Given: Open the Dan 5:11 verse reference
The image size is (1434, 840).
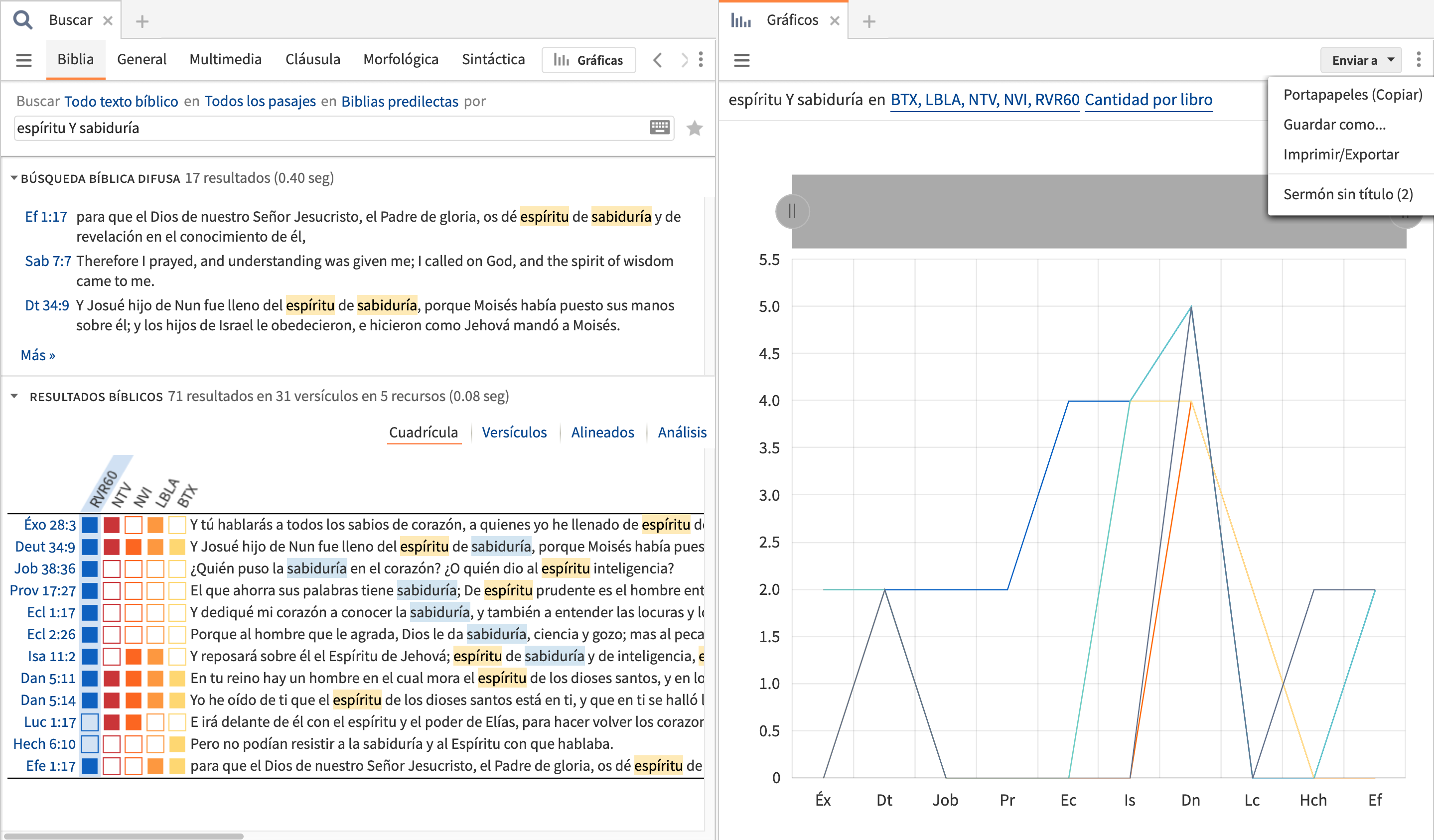Looking at the screenshot, I should click(48, 679).
